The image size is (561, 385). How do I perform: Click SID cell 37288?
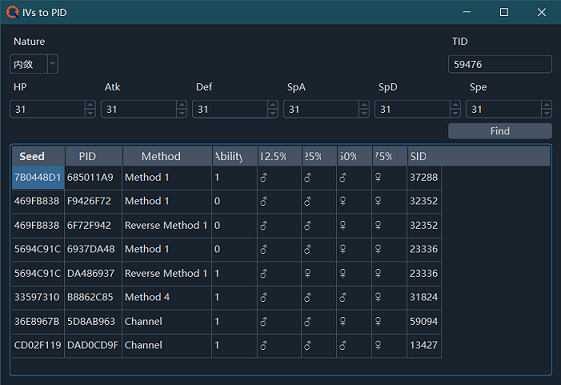tap(424, 177)
